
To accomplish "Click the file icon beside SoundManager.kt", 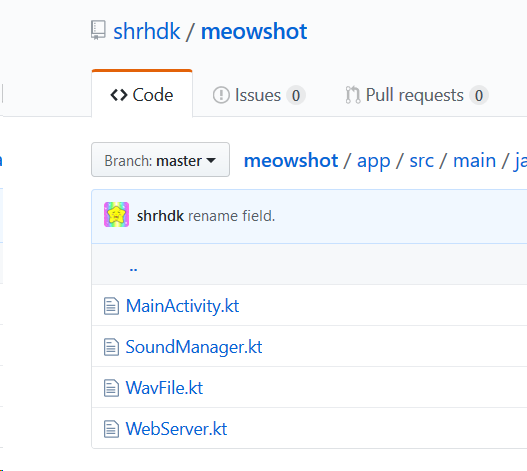I will tap(111, 347).
